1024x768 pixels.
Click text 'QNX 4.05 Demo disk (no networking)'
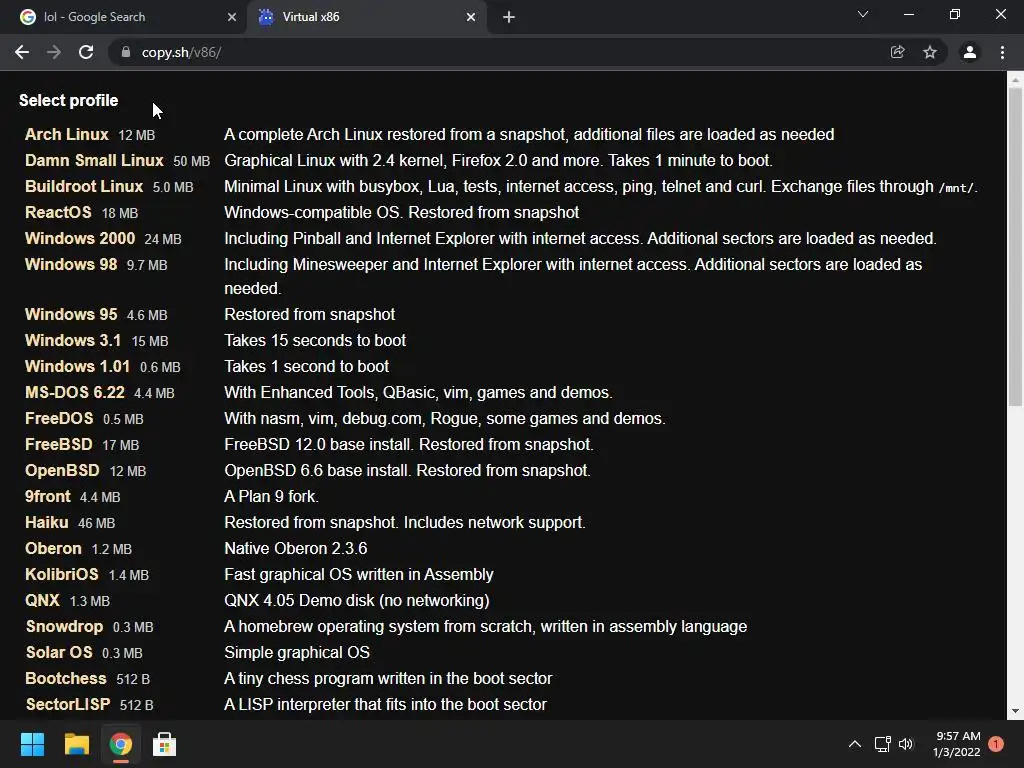coord(357,601)
